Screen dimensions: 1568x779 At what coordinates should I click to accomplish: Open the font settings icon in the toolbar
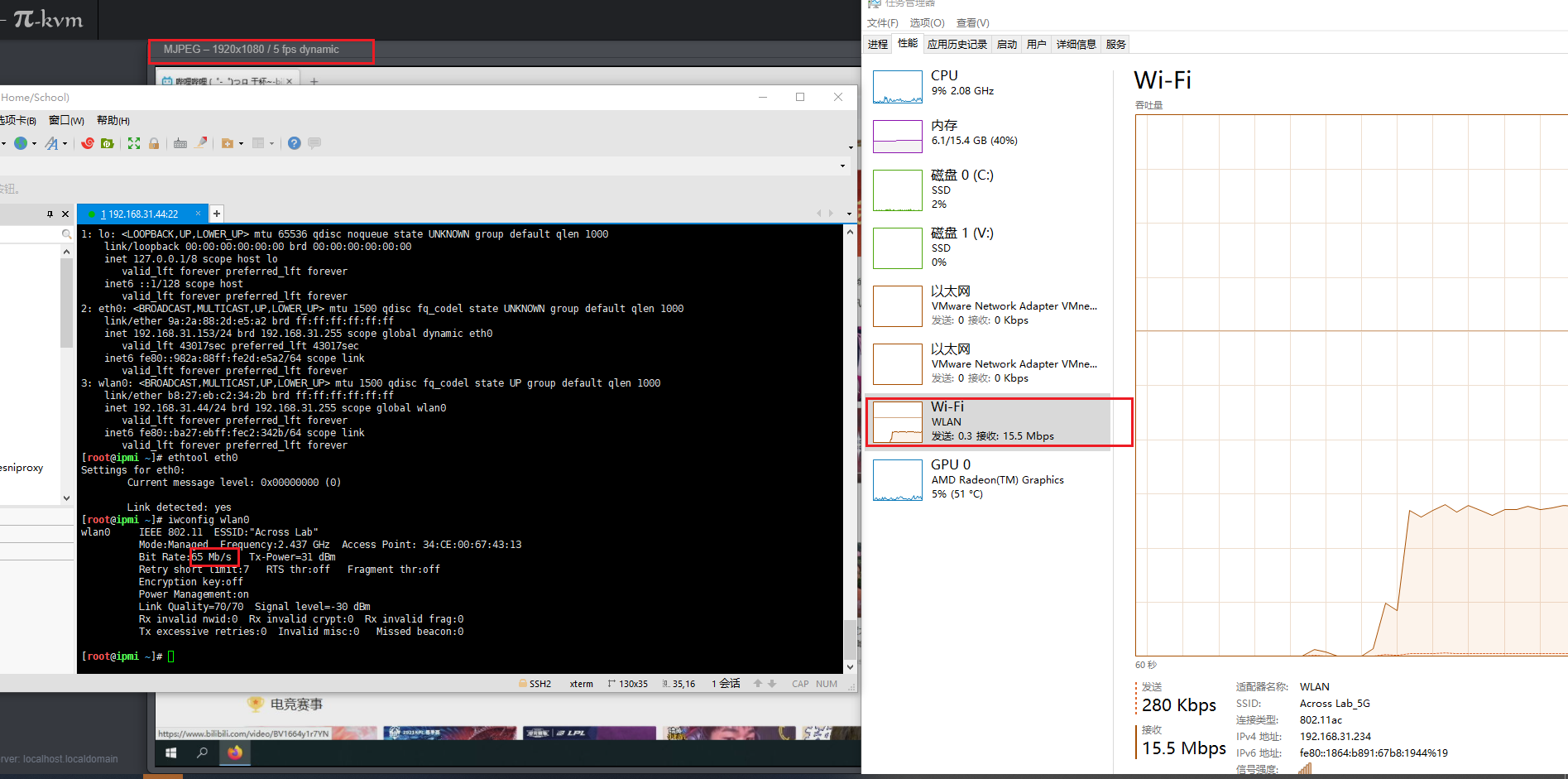pos(51,143)
